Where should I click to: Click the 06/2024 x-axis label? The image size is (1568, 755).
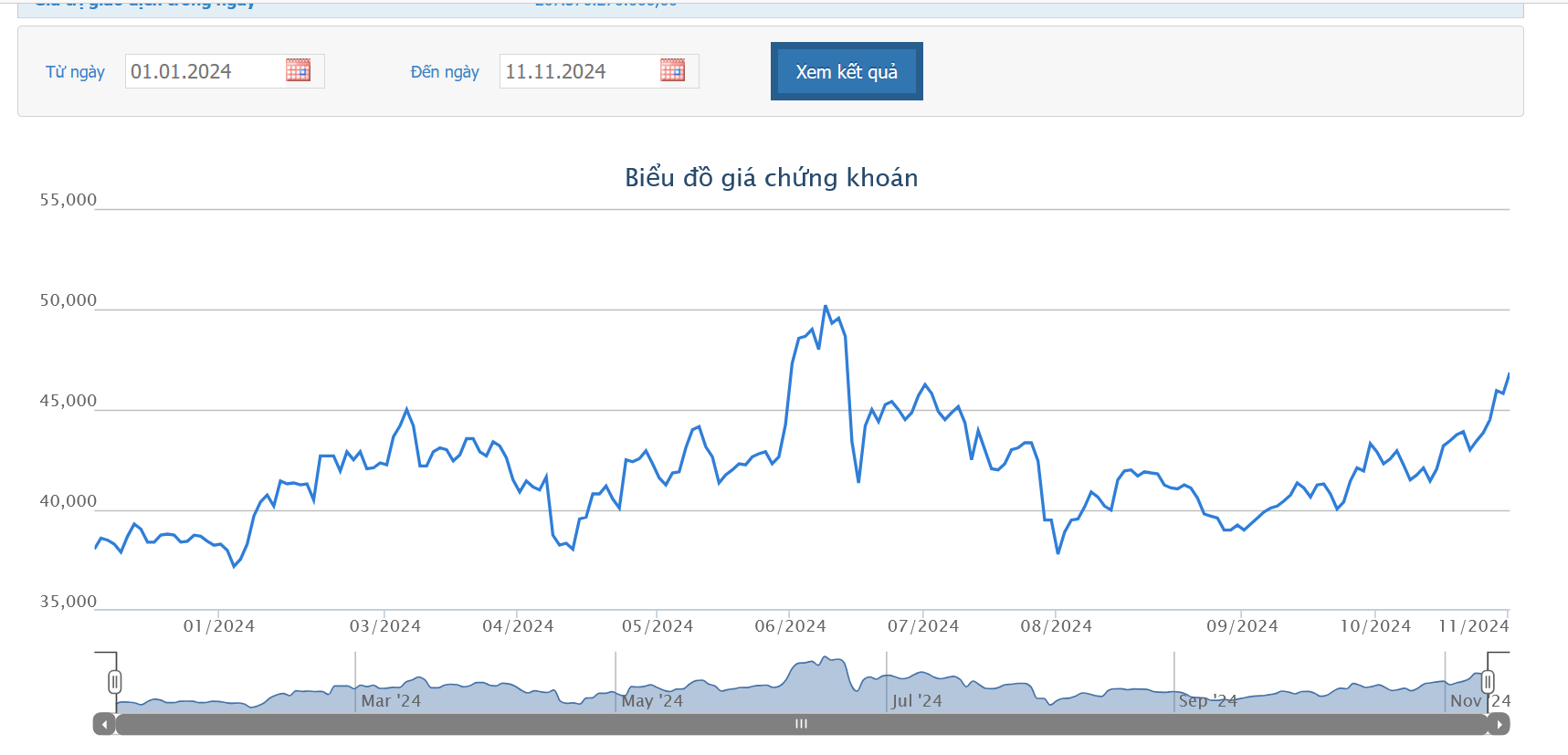pyautogui.click(x=790, y=626)
